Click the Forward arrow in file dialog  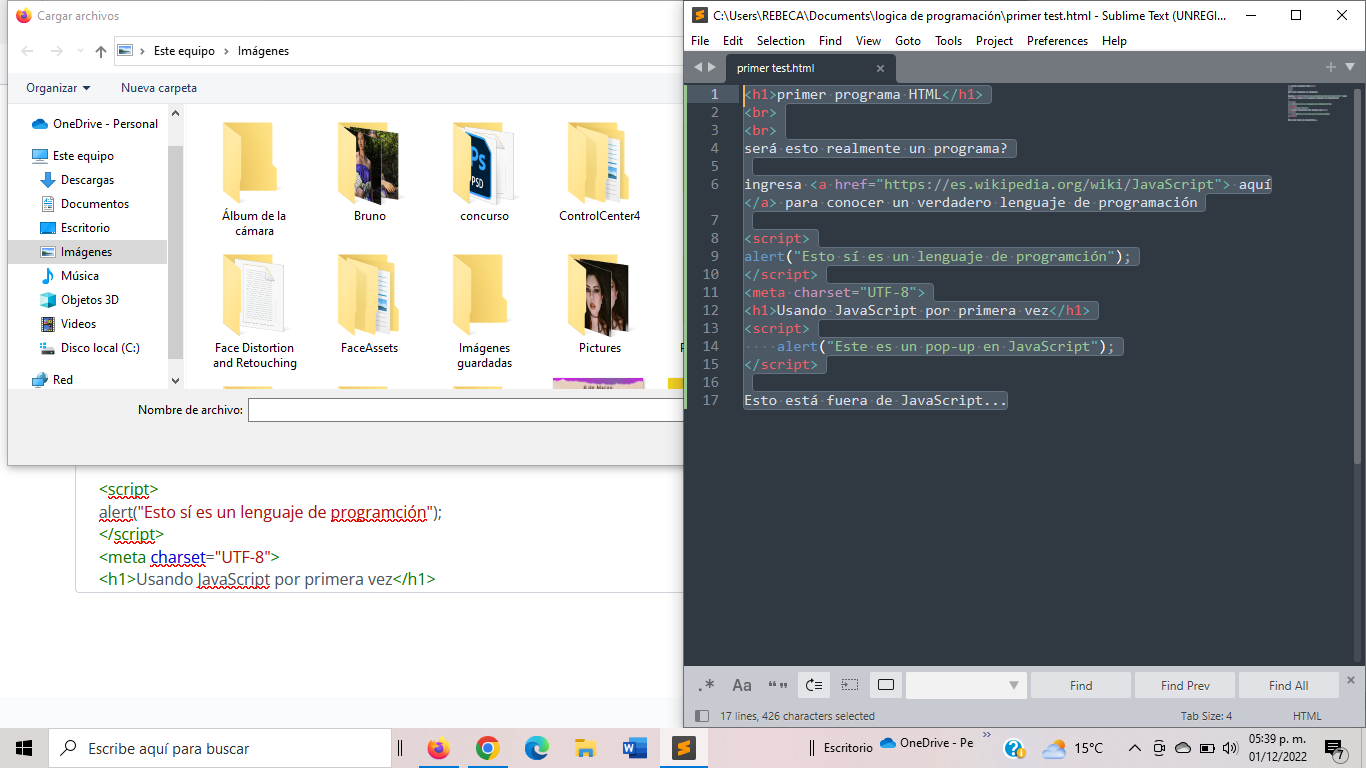[57, 51]
